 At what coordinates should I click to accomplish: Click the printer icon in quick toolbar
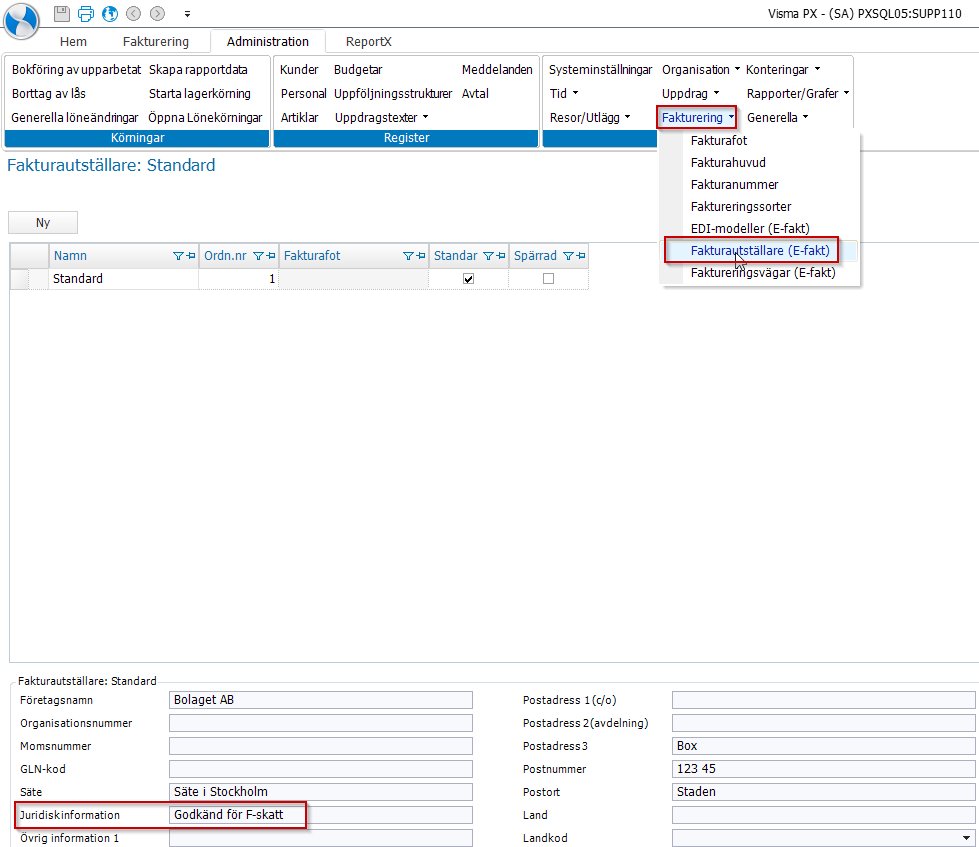point(86,14)
